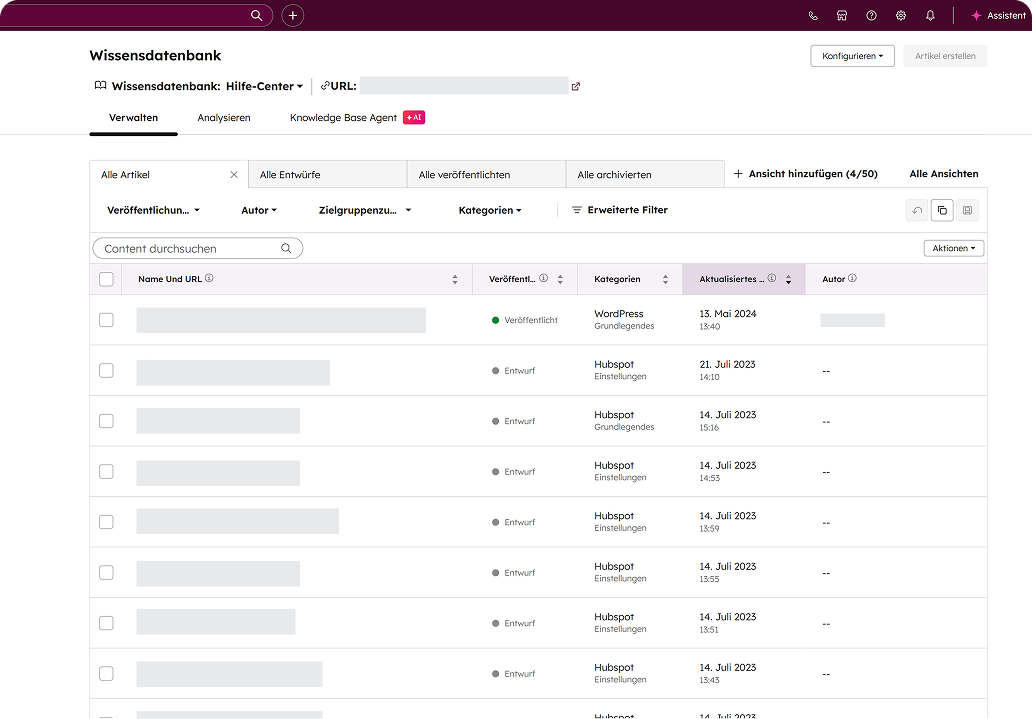Open the marketplace store icon

coord(842,16)
